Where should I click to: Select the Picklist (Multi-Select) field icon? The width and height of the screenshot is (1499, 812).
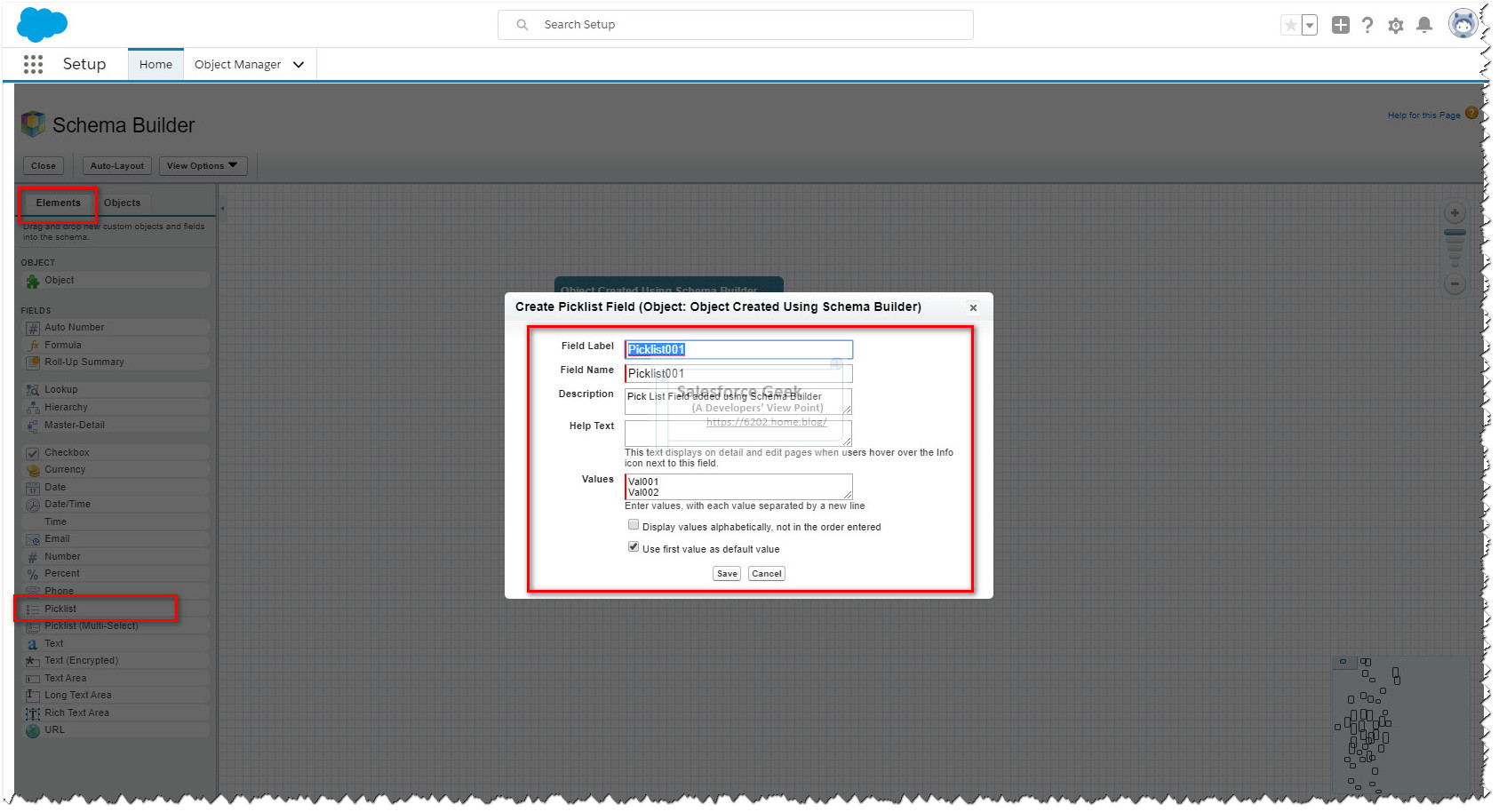coord(33,626)
